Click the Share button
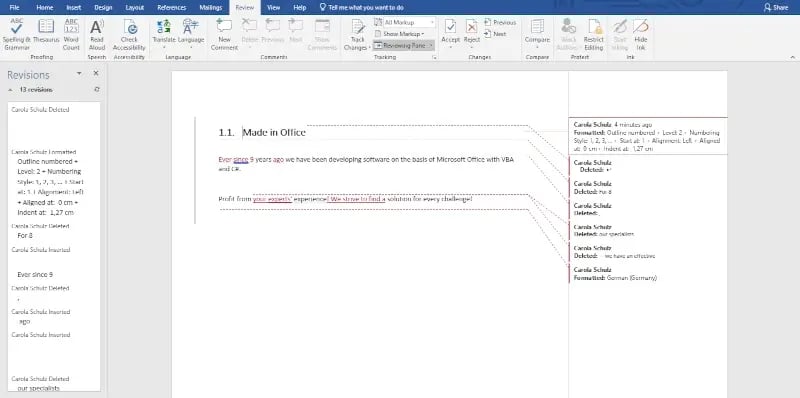This screenshot has height=398, width=800. pos(776,8)
